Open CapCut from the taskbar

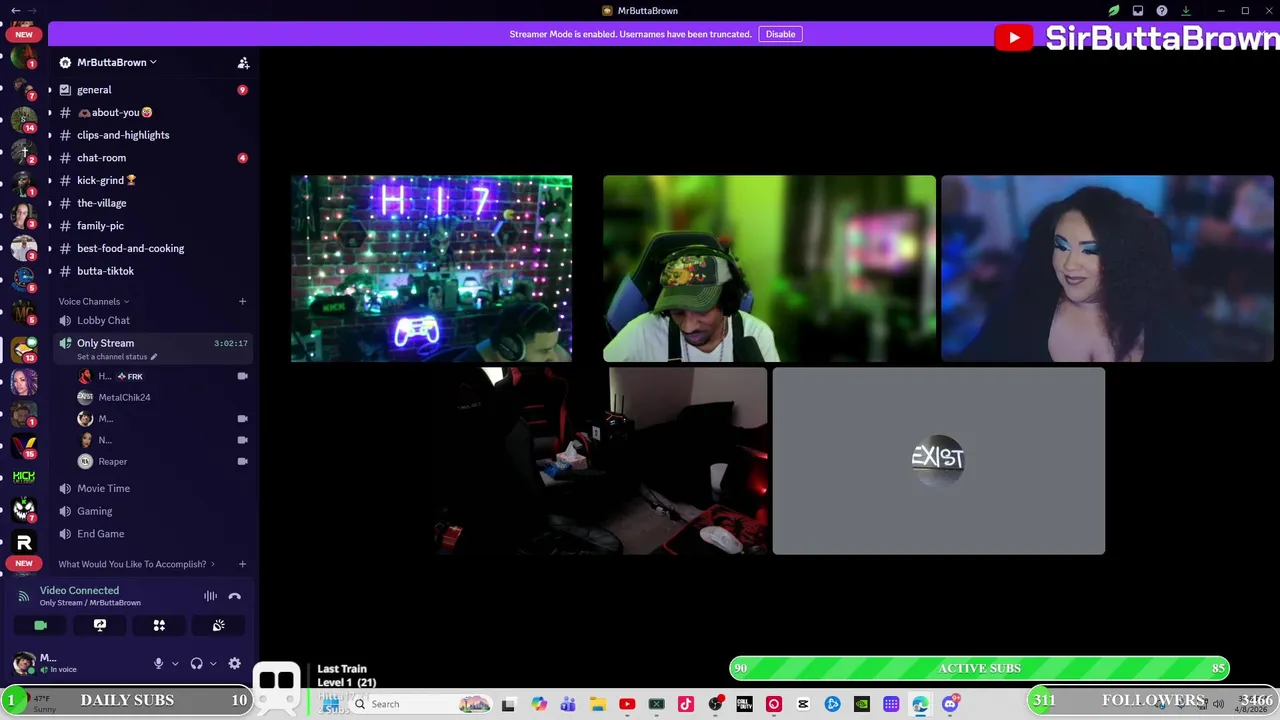pyautogui.click(x=803, y=704)
